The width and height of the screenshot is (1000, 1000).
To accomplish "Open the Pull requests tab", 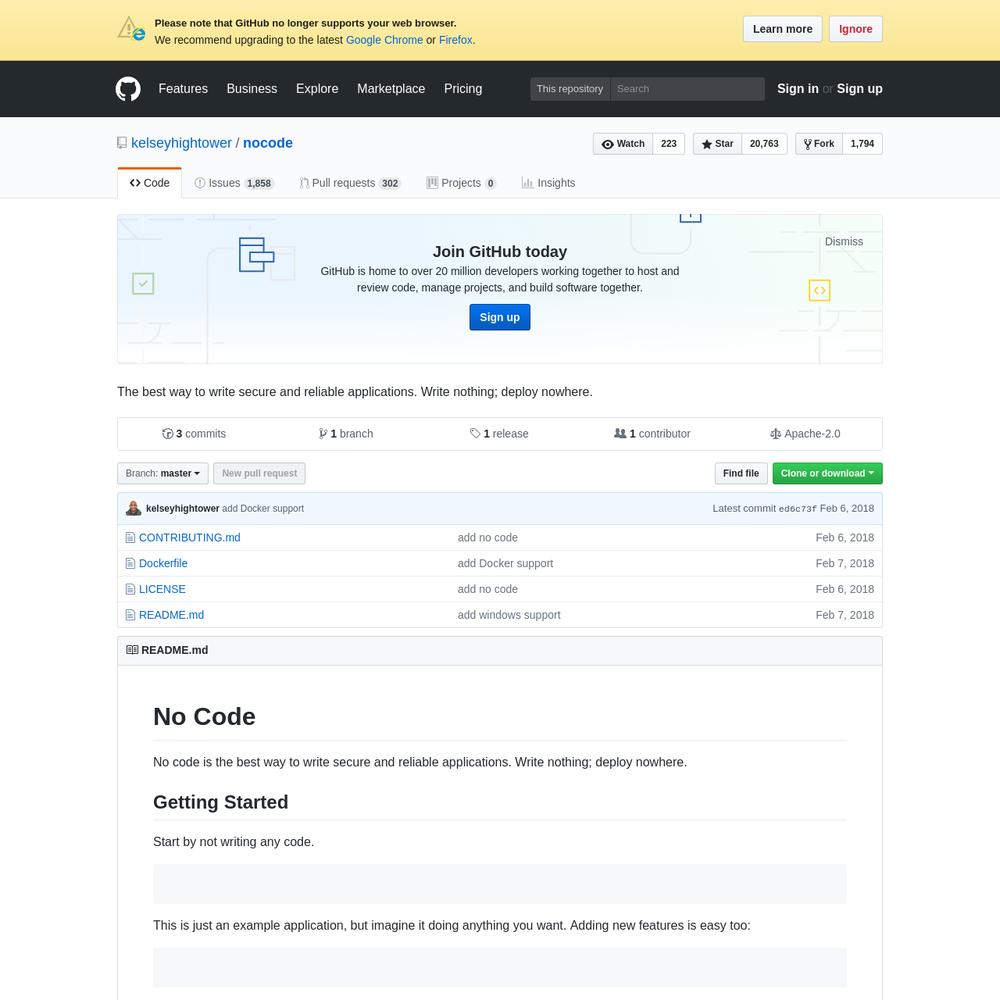I will tap(350, 183).
